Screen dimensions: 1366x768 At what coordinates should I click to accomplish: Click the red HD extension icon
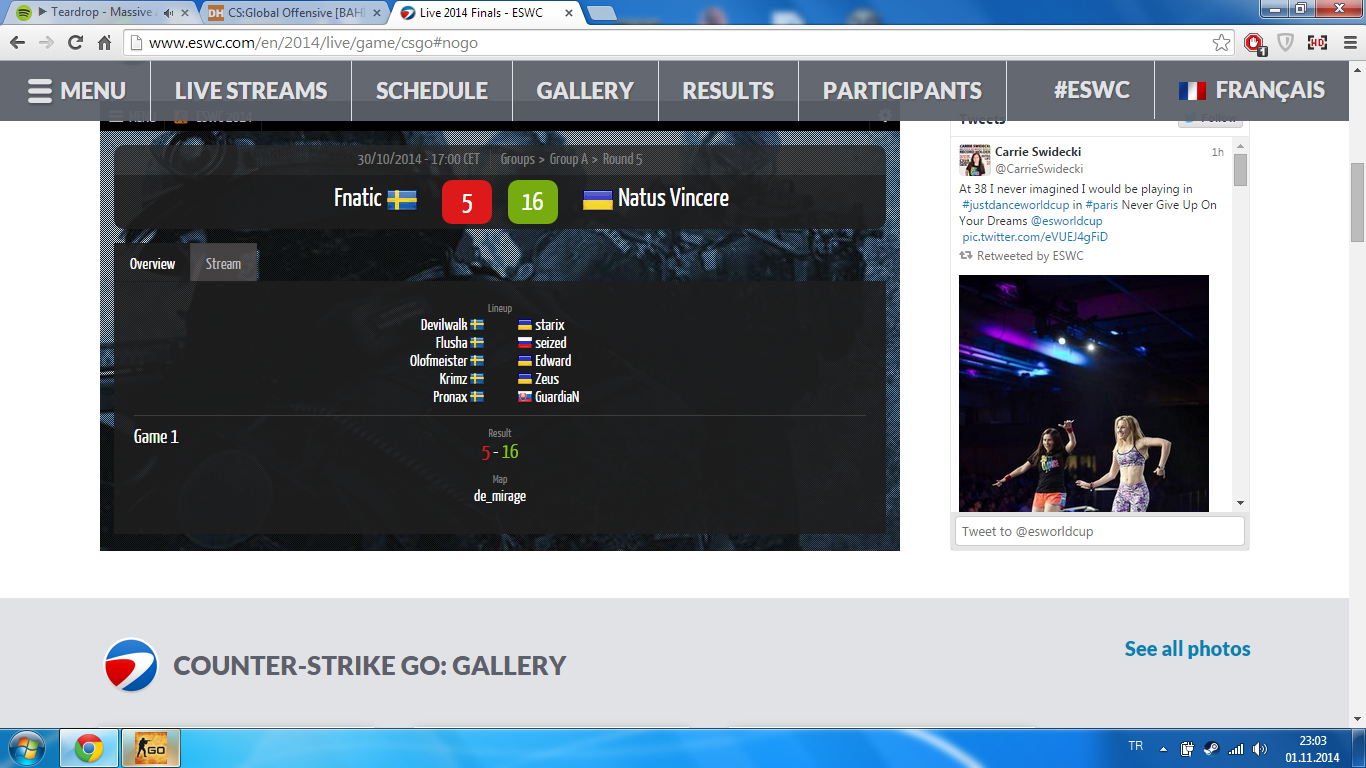[1317, 43]
